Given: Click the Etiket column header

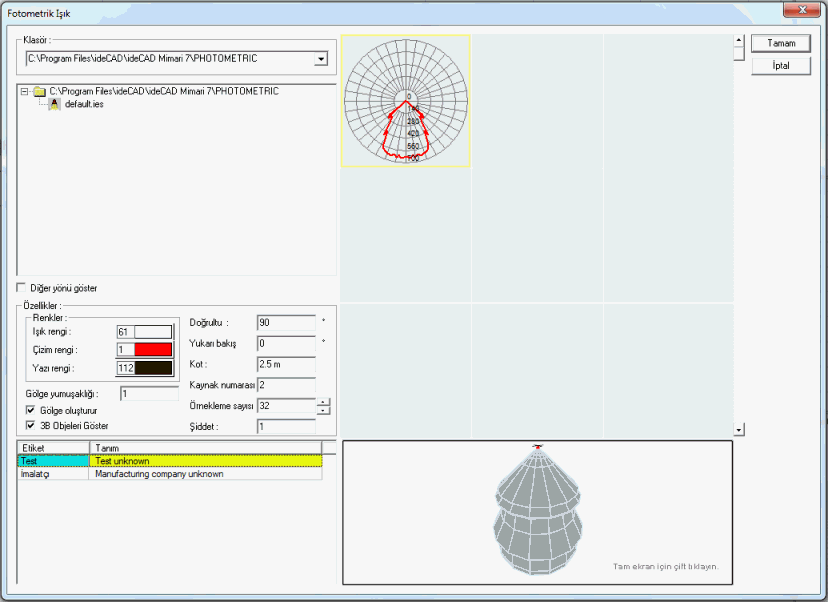Looking at the screenshot, I should [x=53, y=448].
